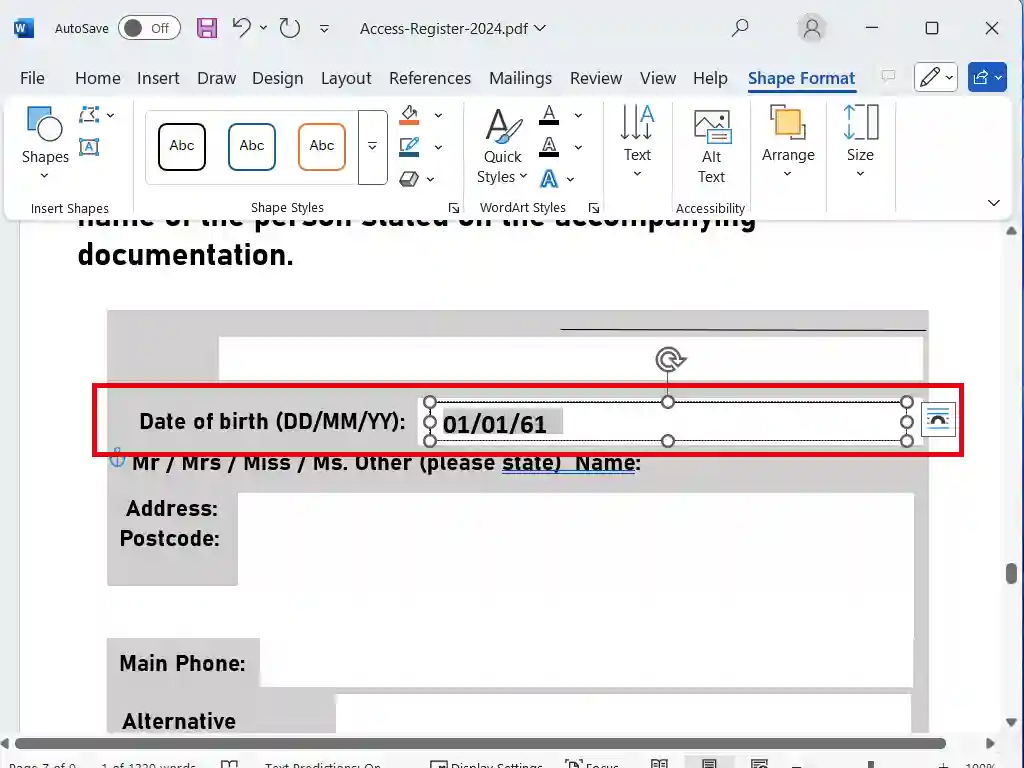The width and height of the screenshot is (1024, 768).
Task: Click the rotate handle above the text box
Action: pos(668,360)
